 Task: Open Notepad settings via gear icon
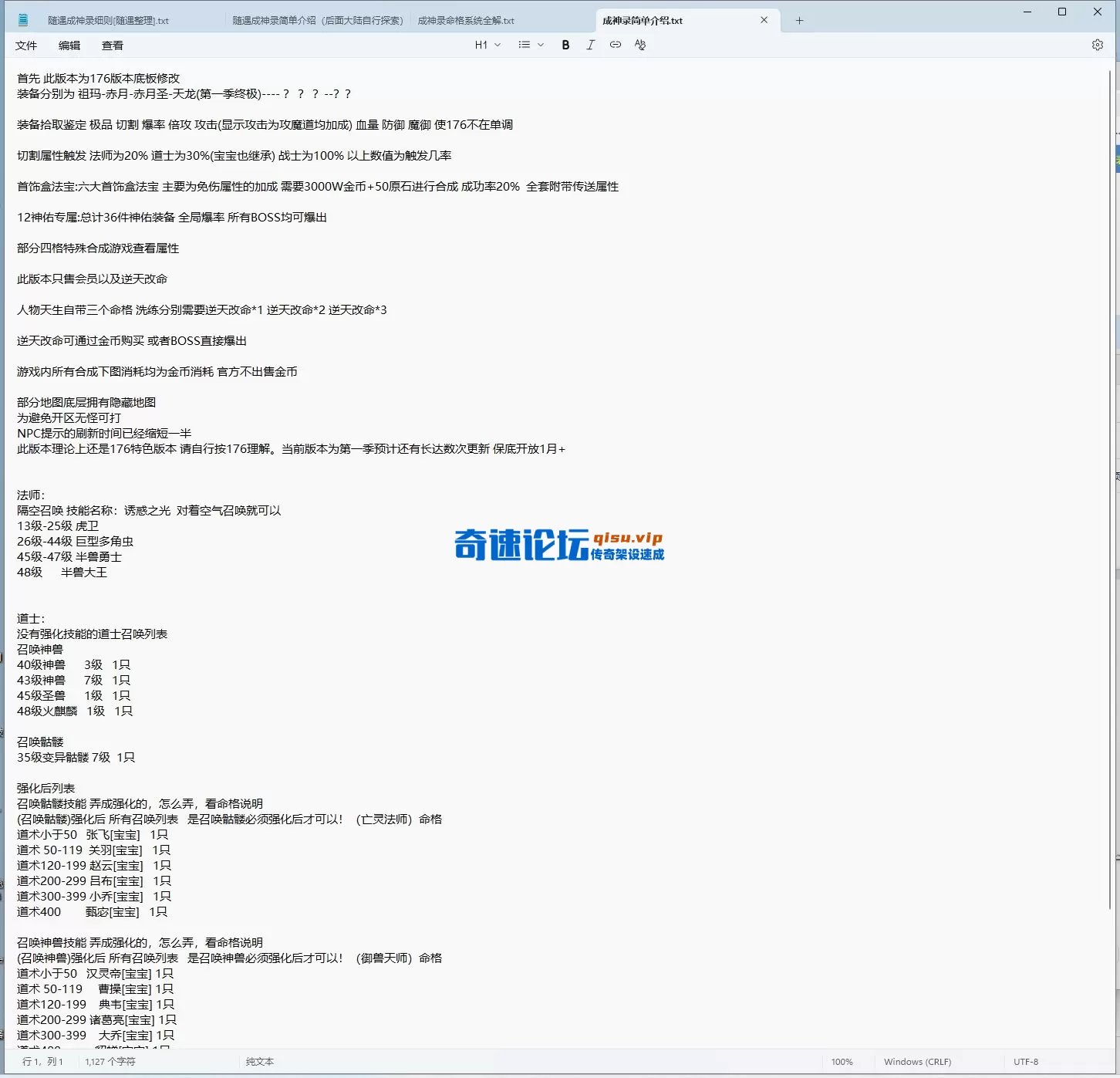click(x=1097, y=45)
